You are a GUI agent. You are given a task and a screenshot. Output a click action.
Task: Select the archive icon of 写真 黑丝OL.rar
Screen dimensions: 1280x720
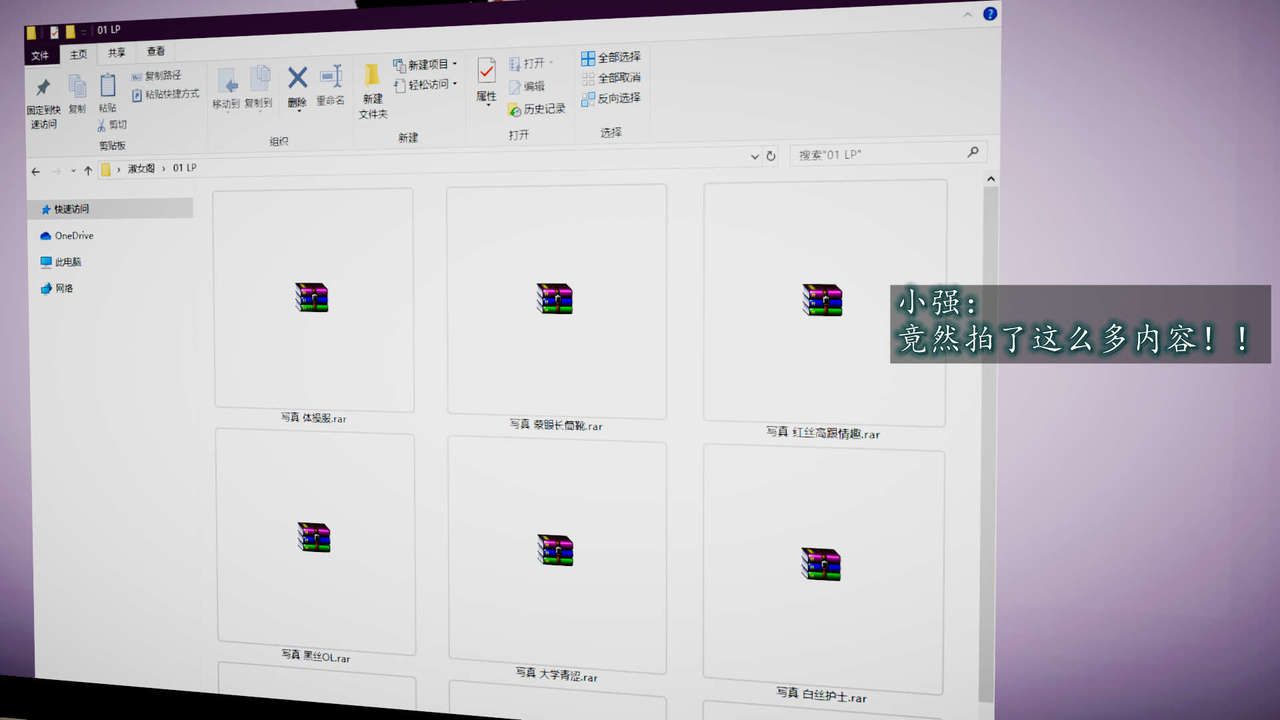pos(314,537)
